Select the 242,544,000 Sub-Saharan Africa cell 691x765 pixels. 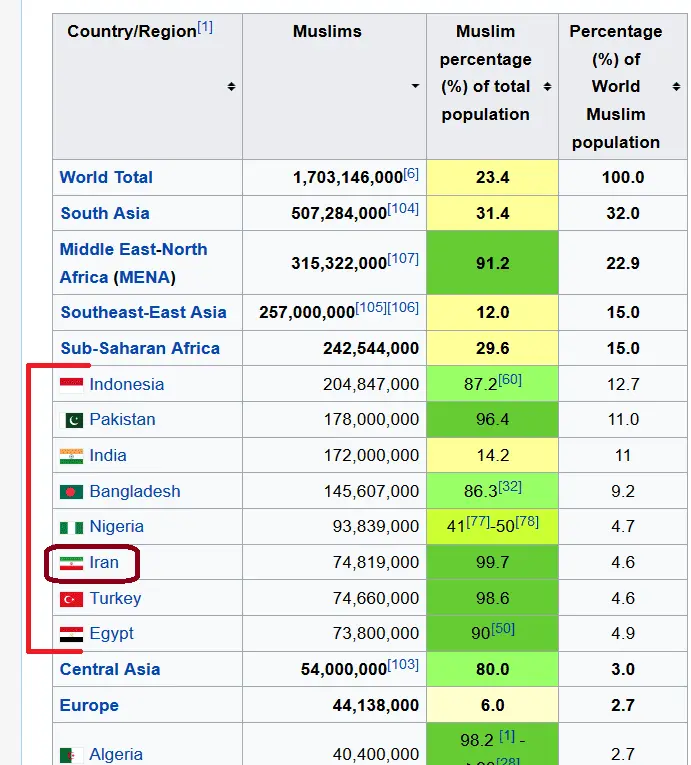[334, 348]
